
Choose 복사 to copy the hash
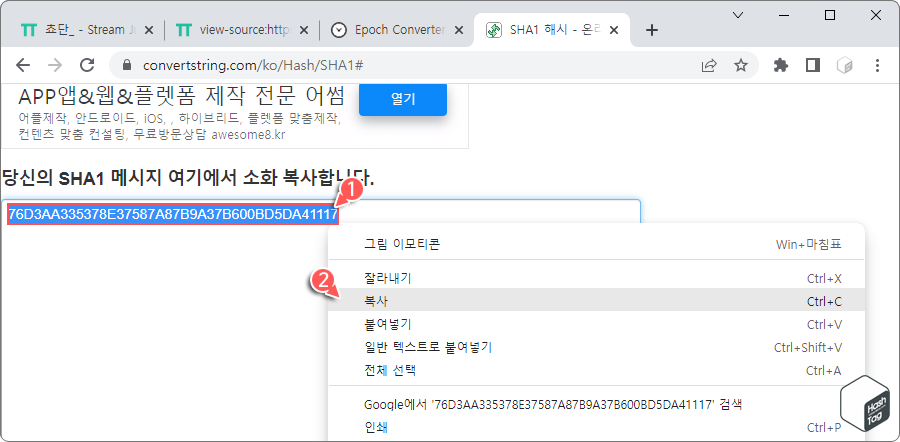click(x=596, y=301)
